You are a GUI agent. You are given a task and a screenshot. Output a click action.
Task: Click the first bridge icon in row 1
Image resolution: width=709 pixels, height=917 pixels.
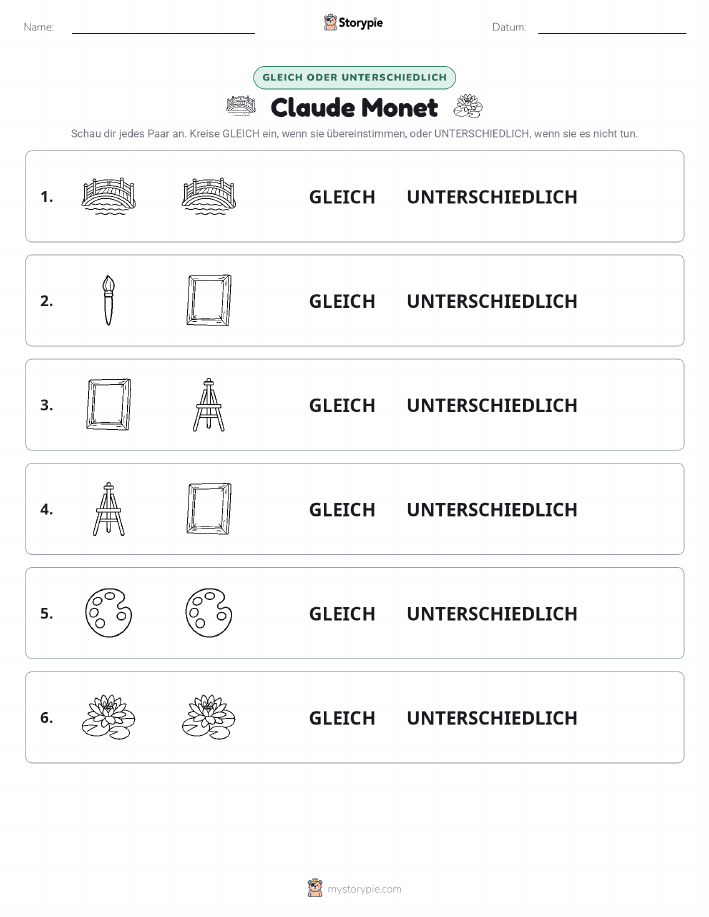click(x=109, y=196)
